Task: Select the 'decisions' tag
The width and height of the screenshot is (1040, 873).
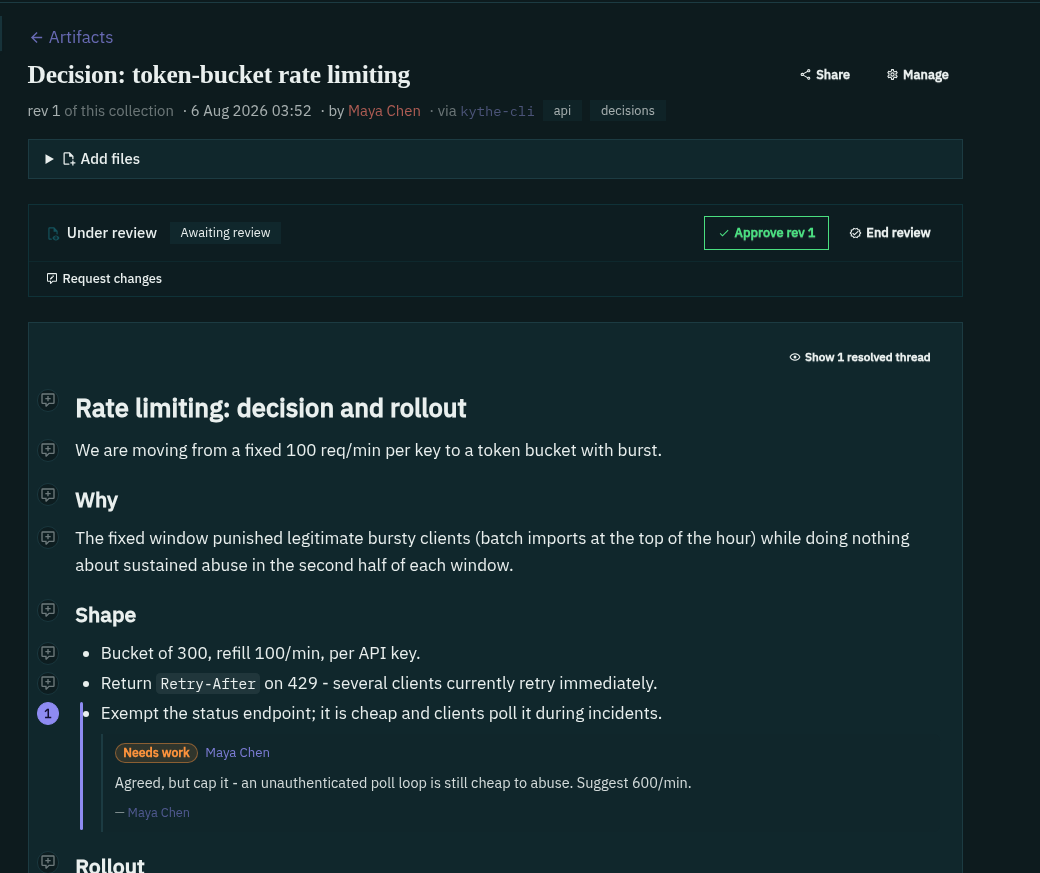Action: tap(627, 111)
